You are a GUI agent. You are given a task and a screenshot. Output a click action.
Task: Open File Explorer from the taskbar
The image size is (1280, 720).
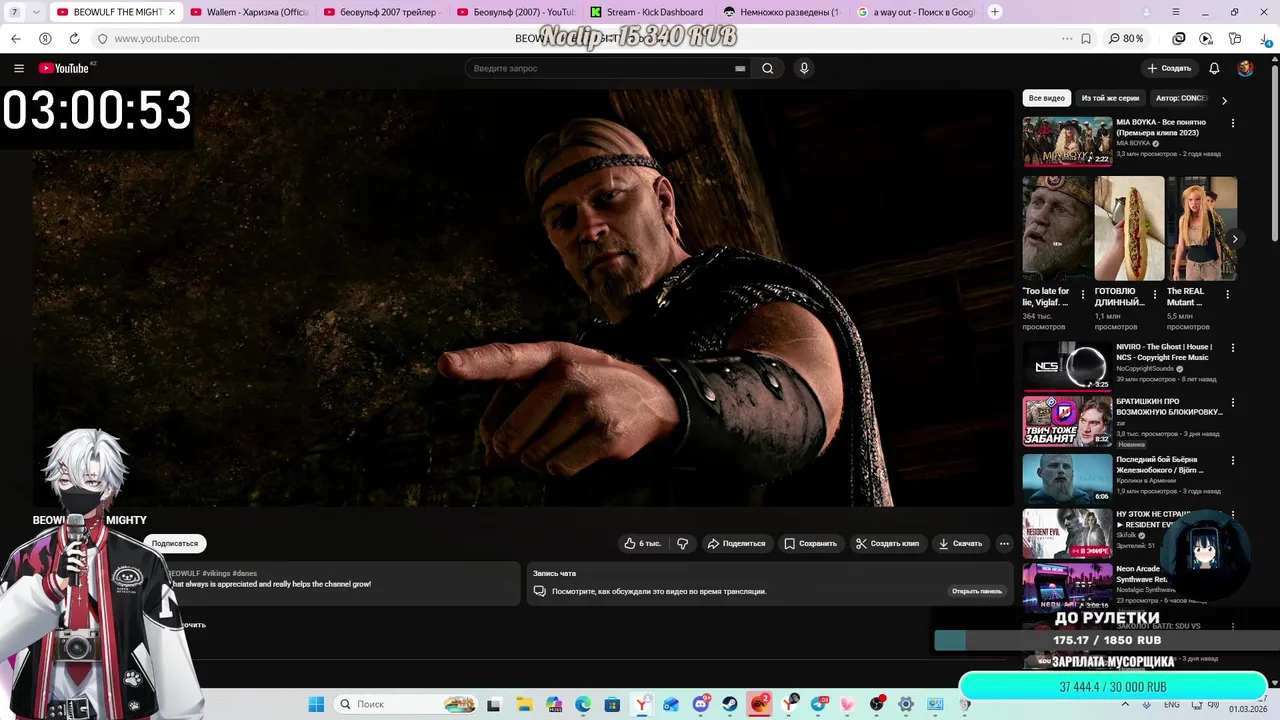[x=524, y=704]
